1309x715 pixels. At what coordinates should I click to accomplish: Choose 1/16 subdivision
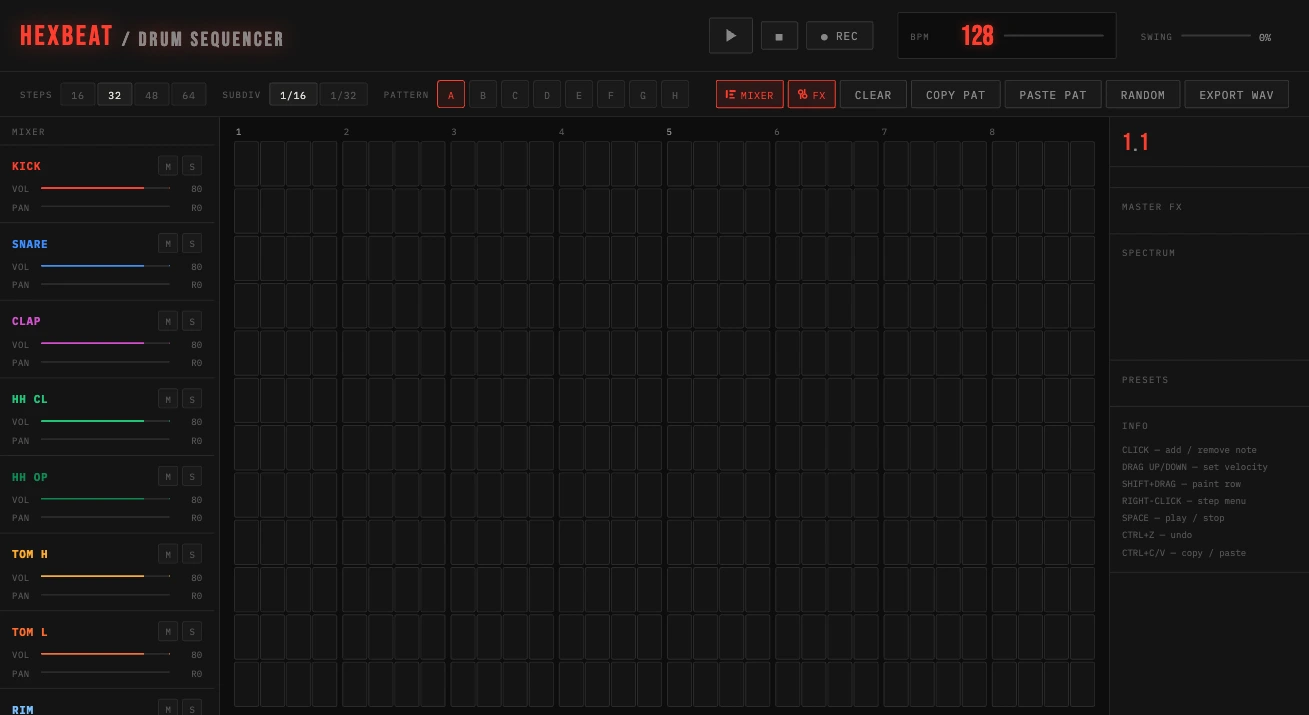[x=293, y=95]
